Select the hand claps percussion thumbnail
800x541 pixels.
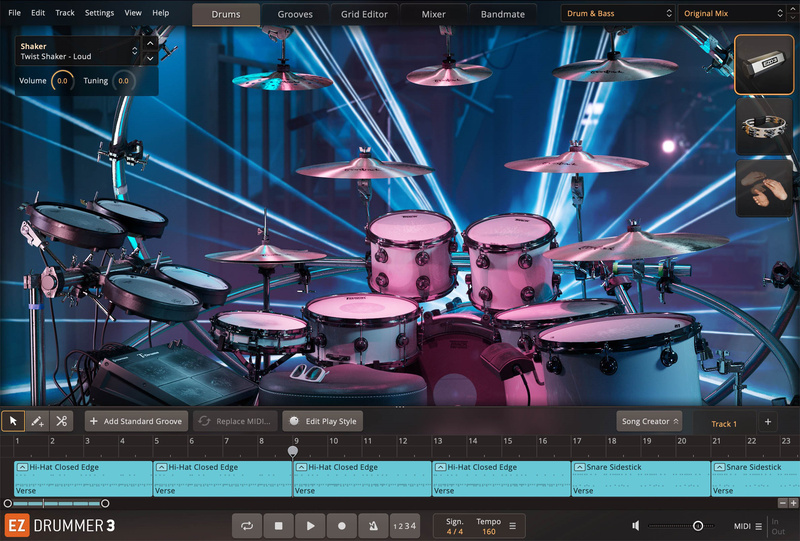click(x=764, y=188)
